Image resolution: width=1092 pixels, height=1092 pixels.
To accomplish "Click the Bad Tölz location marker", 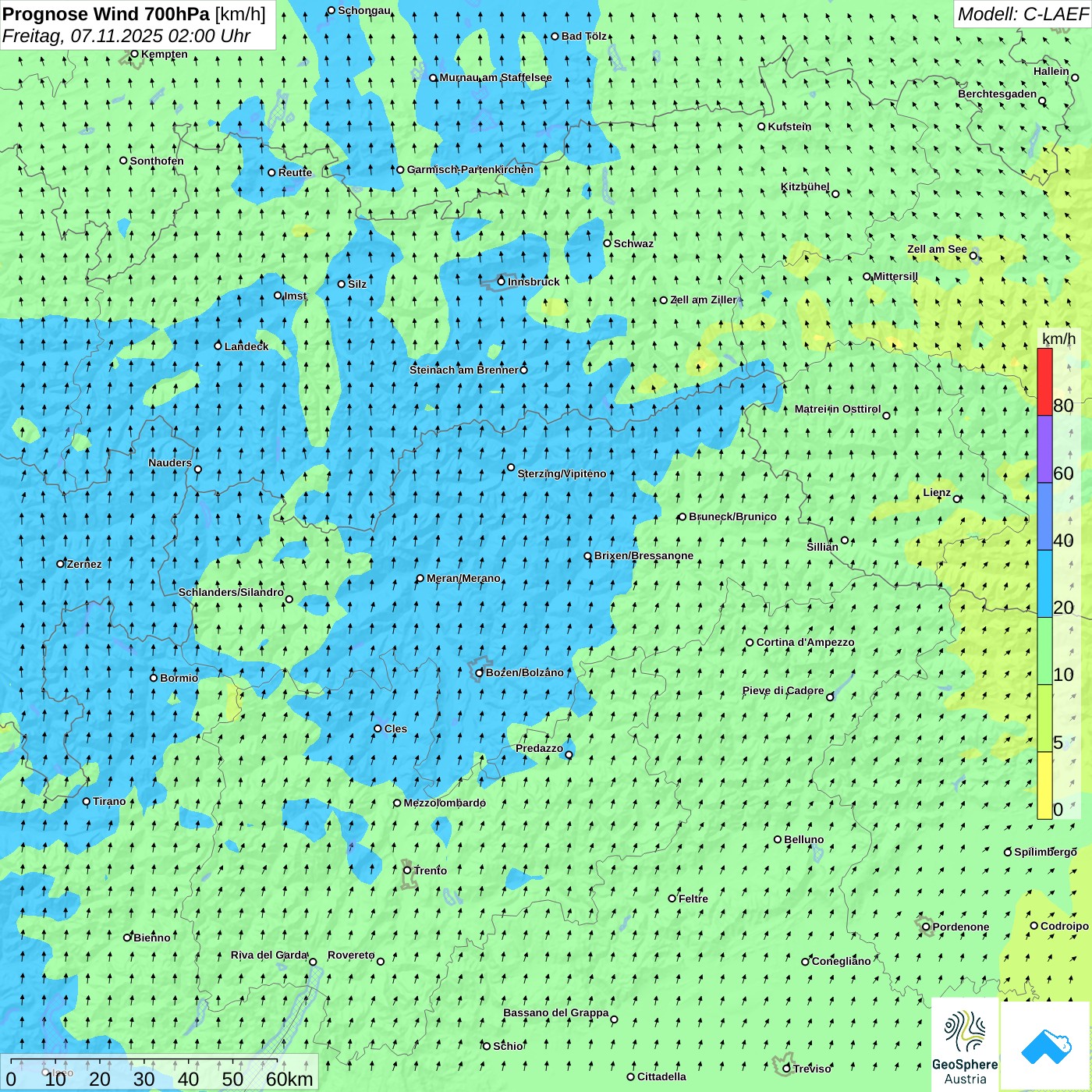I will click(555, 37).
